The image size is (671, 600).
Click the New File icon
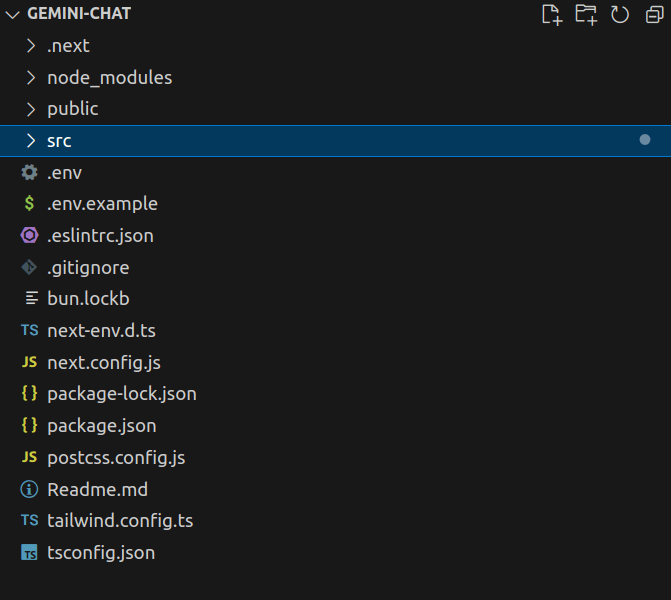[552, 15]
